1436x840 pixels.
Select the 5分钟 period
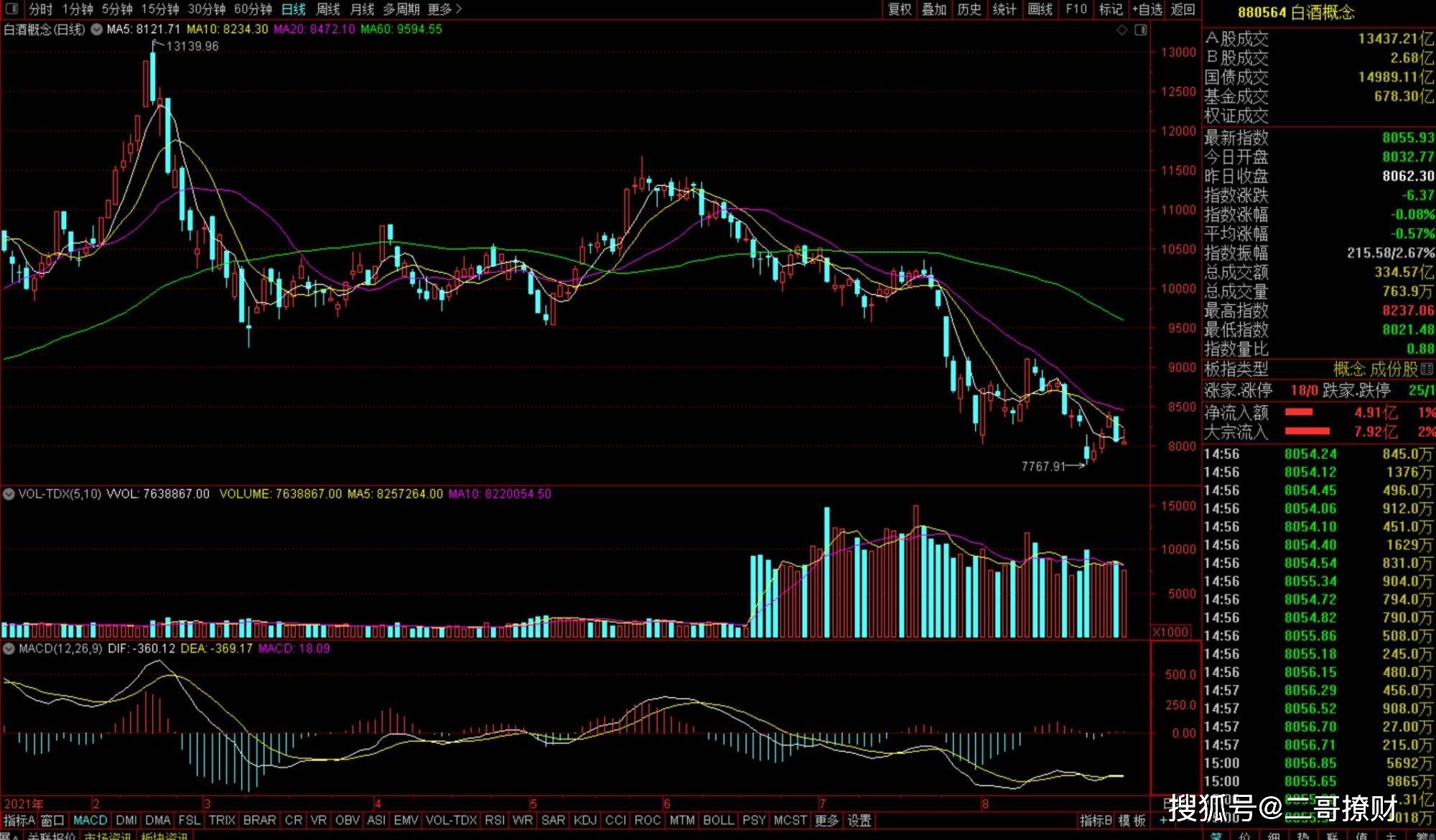tap(117, 9)
